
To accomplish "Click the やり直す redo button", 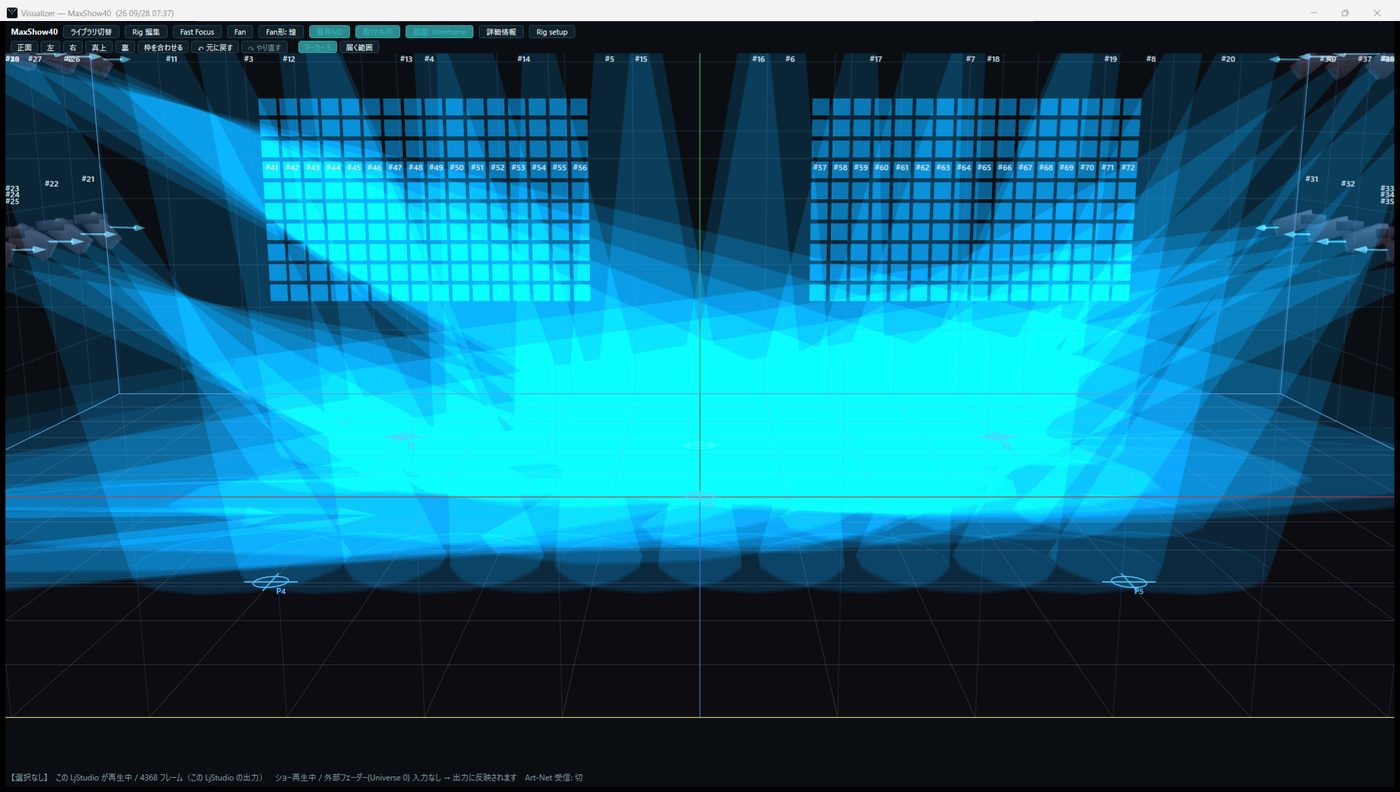I will (265, 47).
